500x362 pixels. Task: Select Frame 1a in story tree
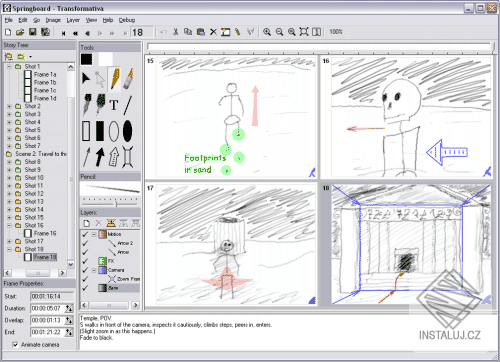45,75
